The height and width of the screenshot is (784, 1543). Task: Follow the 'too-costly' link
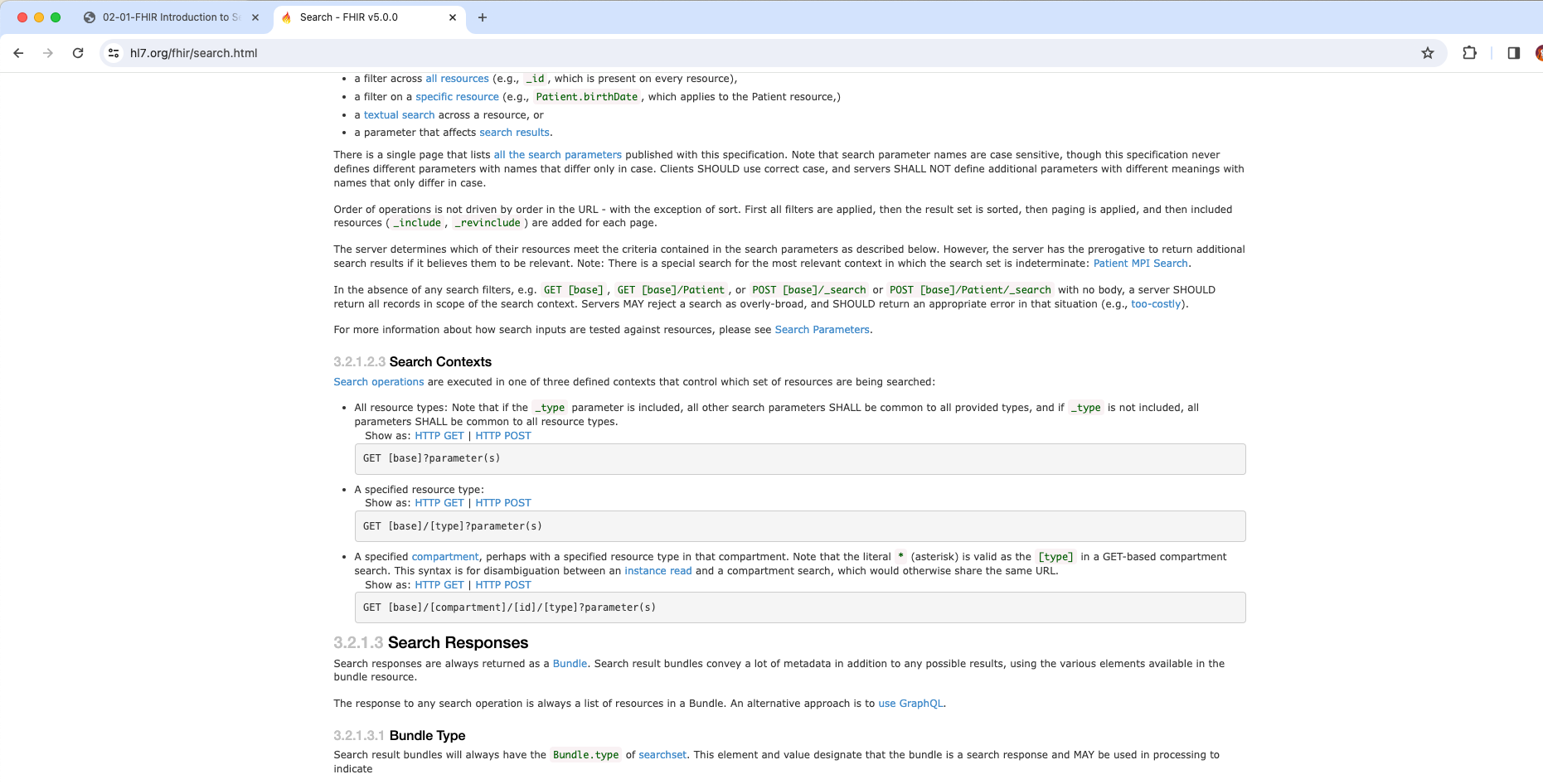(x=1156, y=304)
